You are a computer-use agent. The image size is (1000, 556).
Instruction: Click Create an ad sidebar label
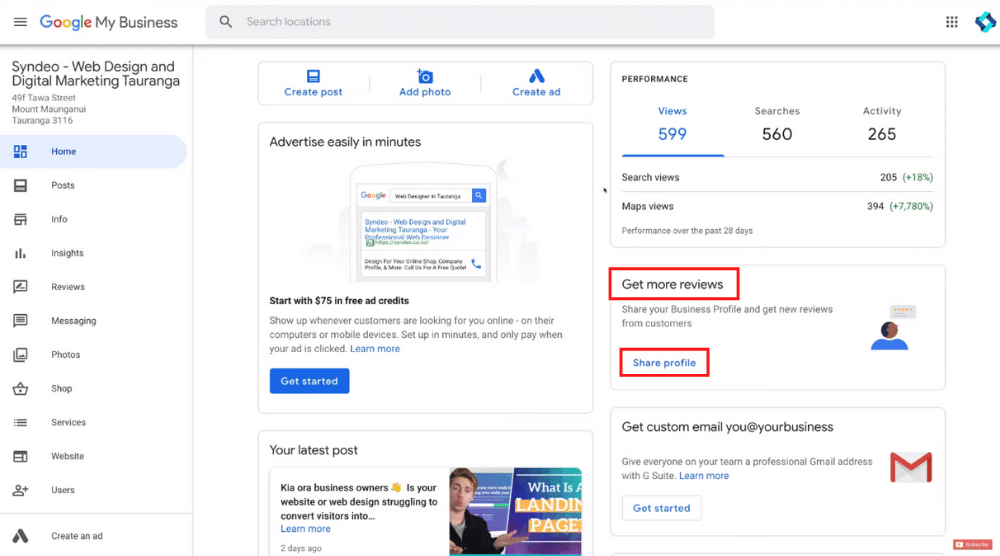point(77,536)
